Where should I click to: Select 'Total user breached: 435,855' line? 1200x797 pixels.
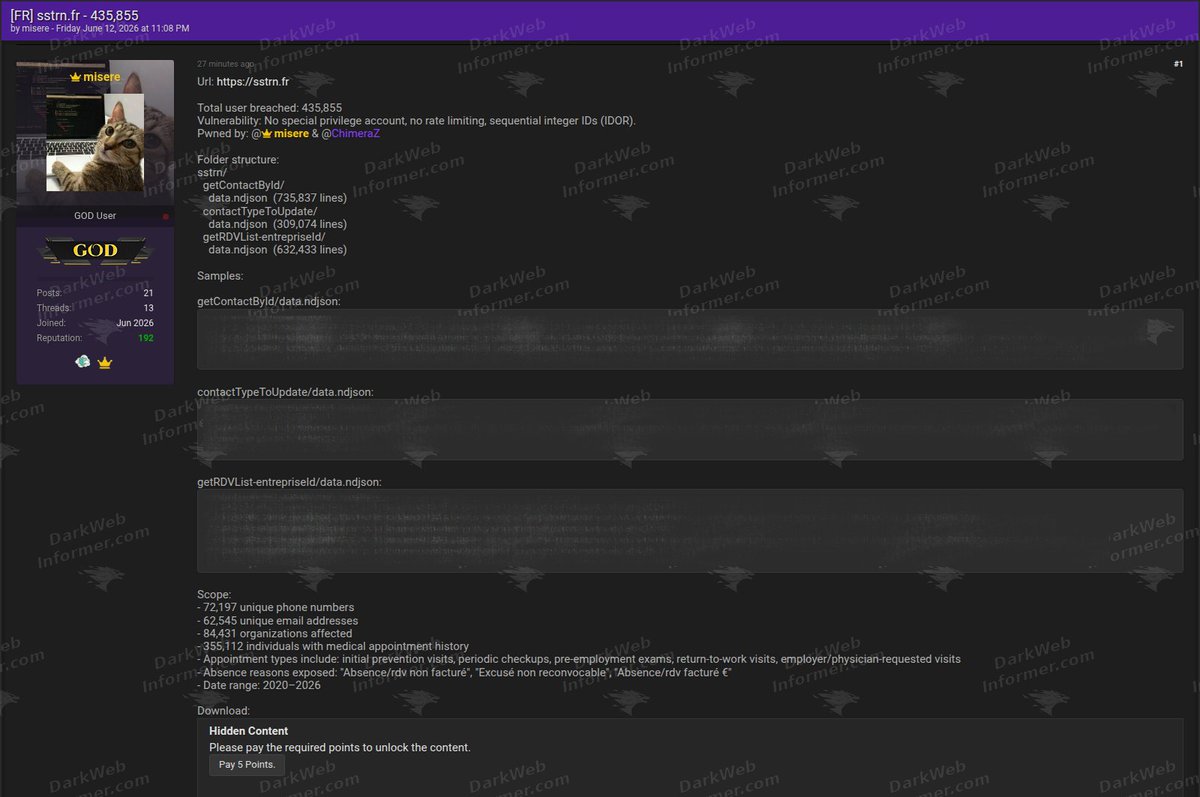click(270, 108)
